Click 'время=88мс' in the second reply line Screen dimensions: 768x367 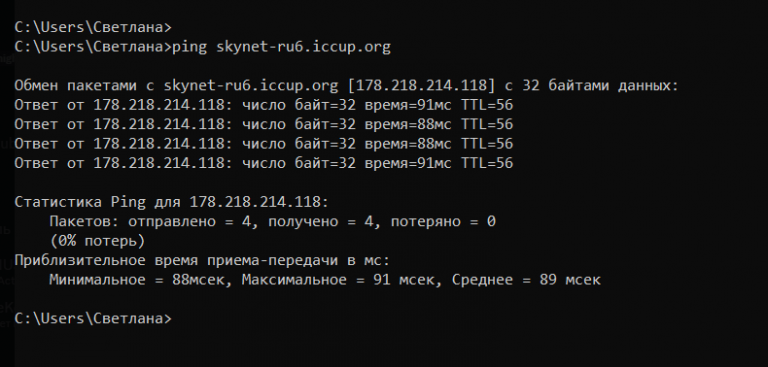tap(408, 124)
